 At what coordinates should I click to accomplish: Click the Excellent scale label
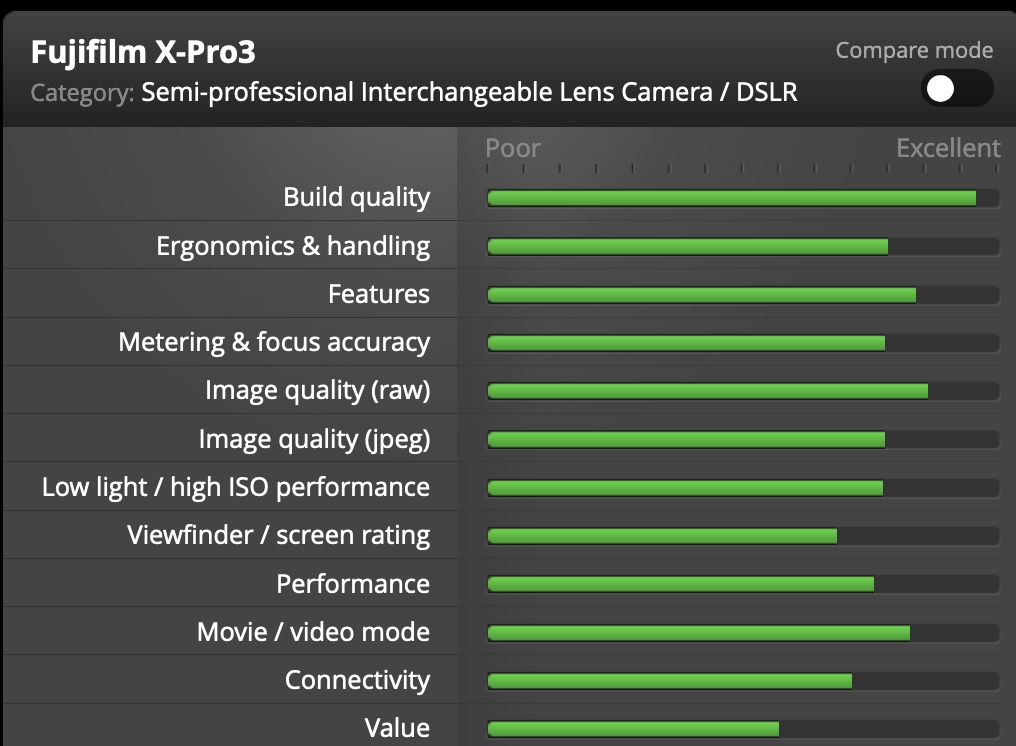pos(948,148)
